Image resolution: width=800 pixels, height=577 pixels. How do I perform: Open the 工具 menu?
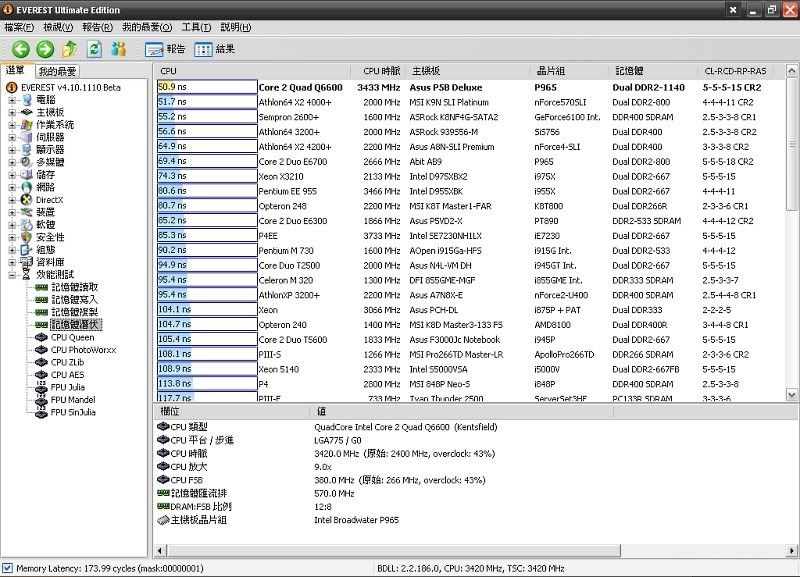(196, 27)
